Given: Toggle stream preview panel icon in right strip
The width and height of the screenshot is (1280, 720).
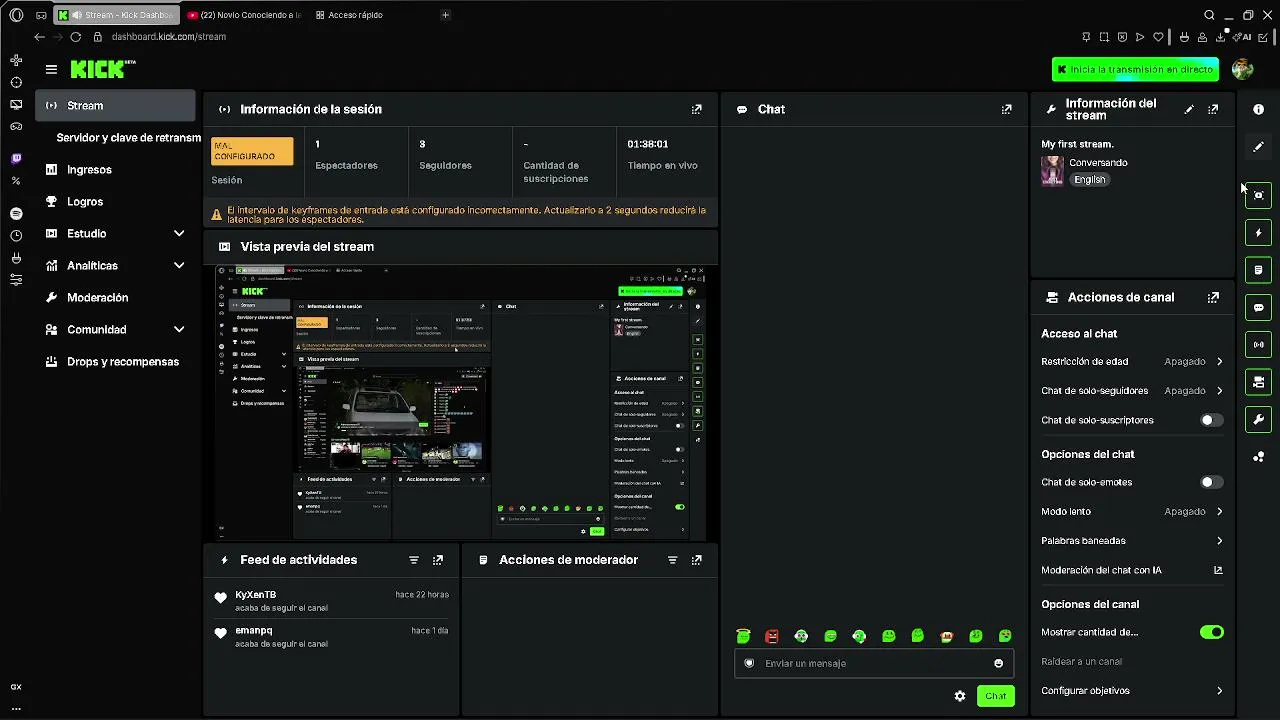Looking at the screenshot, I should tap(1259, 195).
